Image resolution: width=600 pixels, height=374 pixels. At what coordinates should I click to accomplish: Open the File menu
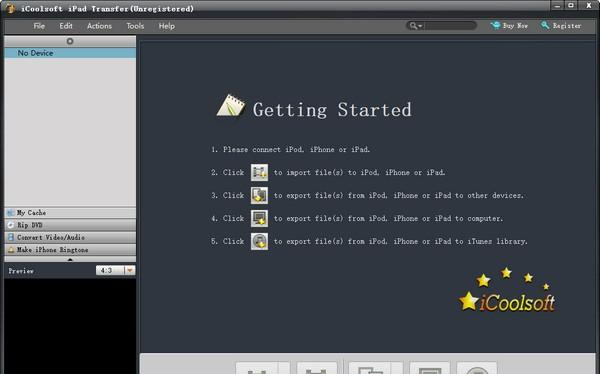[x=39, y=26]
